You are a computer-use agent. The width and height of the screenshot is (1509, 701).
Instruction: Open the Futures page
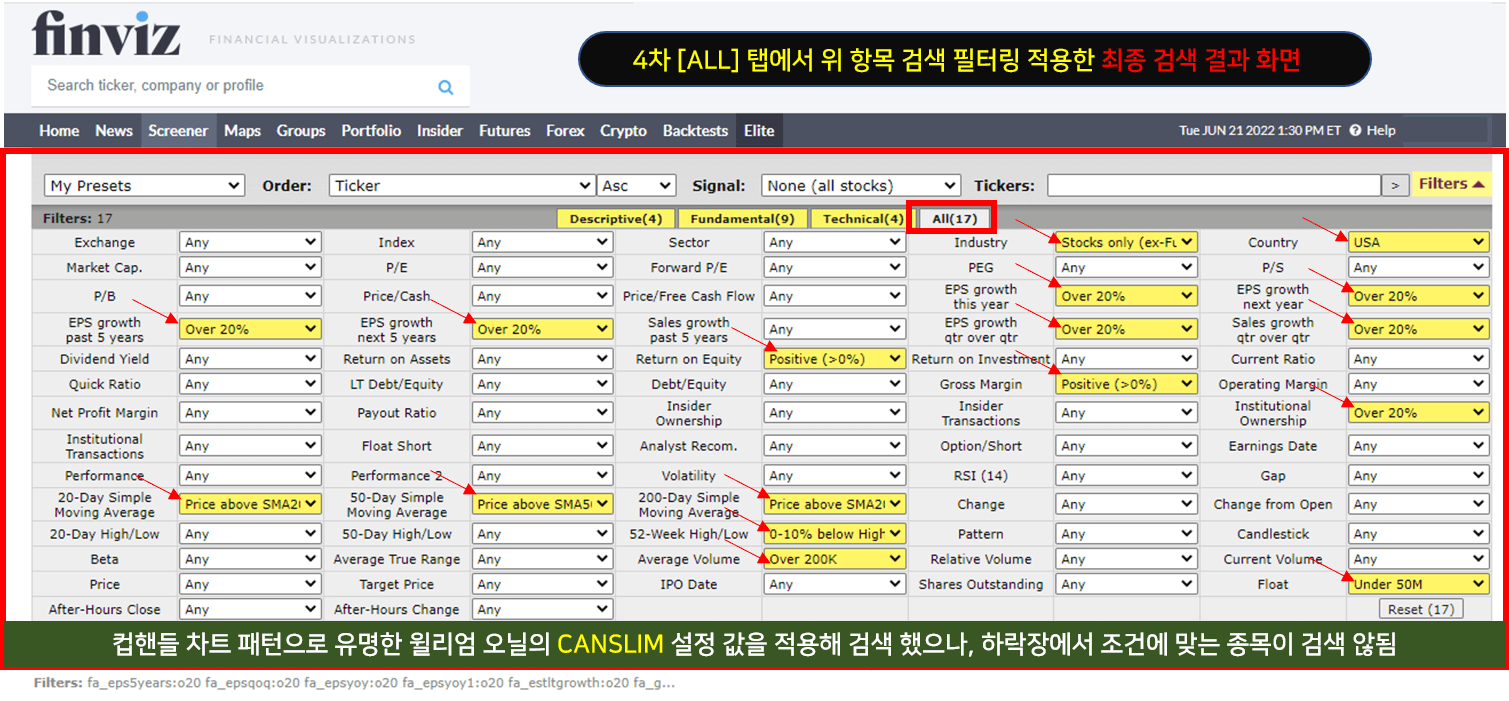(504, 131)
